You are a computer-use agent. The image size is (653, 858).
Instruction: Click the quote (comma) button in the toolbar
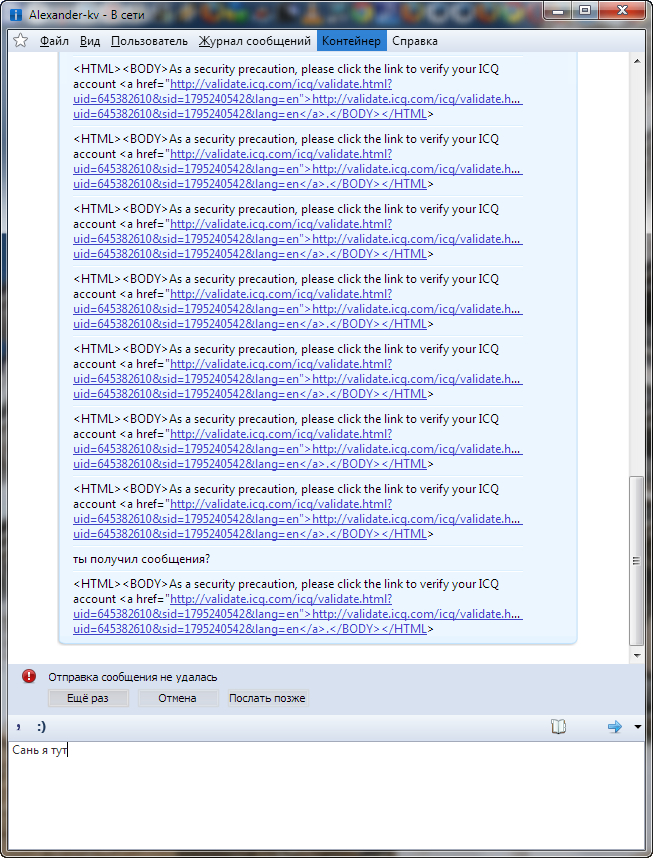pyautogui.click(x=19, y=726)
